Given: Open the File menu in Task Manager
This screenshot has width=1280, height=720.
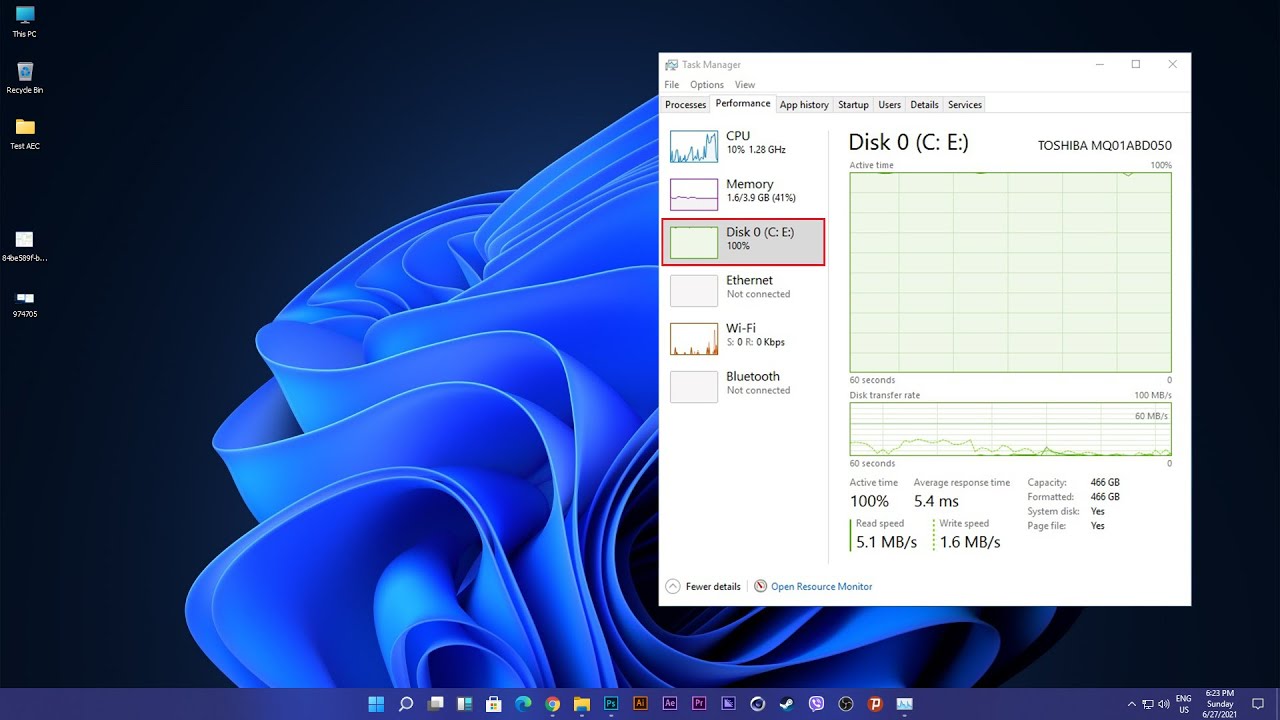Looking at the screenshot, I should pyautogui.click(x=671, y=85).
